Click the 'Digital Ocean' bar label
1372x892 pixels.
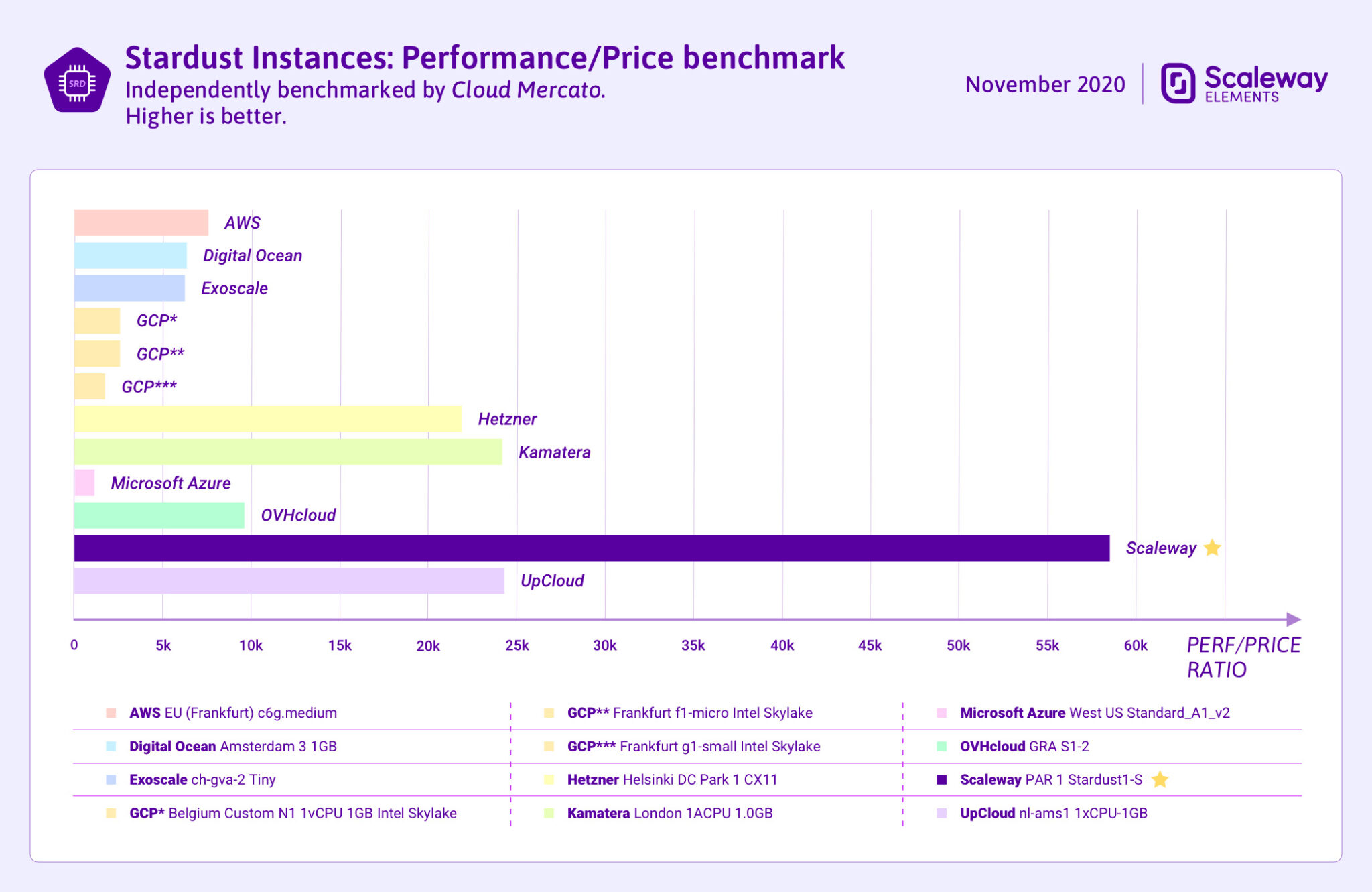tap(253, 255)
